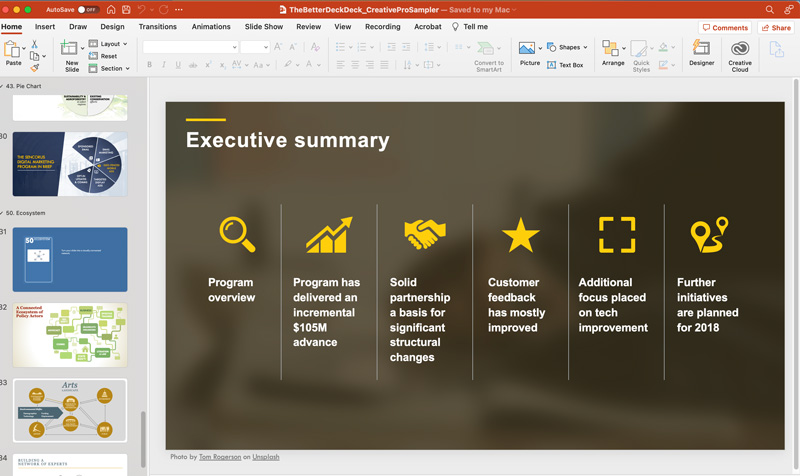Image resolution: width=800 pixels, height=476 pixels.
Task: Click the Justify text icon
Action: 384,65
